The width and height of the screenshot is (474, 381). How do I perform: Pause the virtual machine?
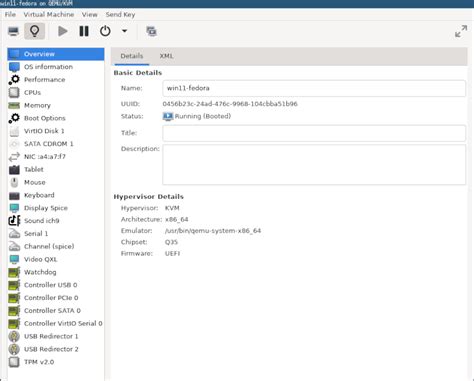click(x=84, y=31)
